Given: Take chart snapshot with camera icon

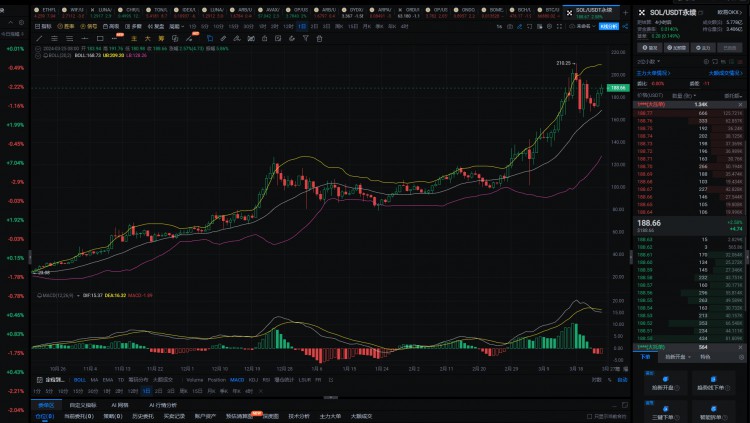Looking at the screenshot, I should coord(510,26).
